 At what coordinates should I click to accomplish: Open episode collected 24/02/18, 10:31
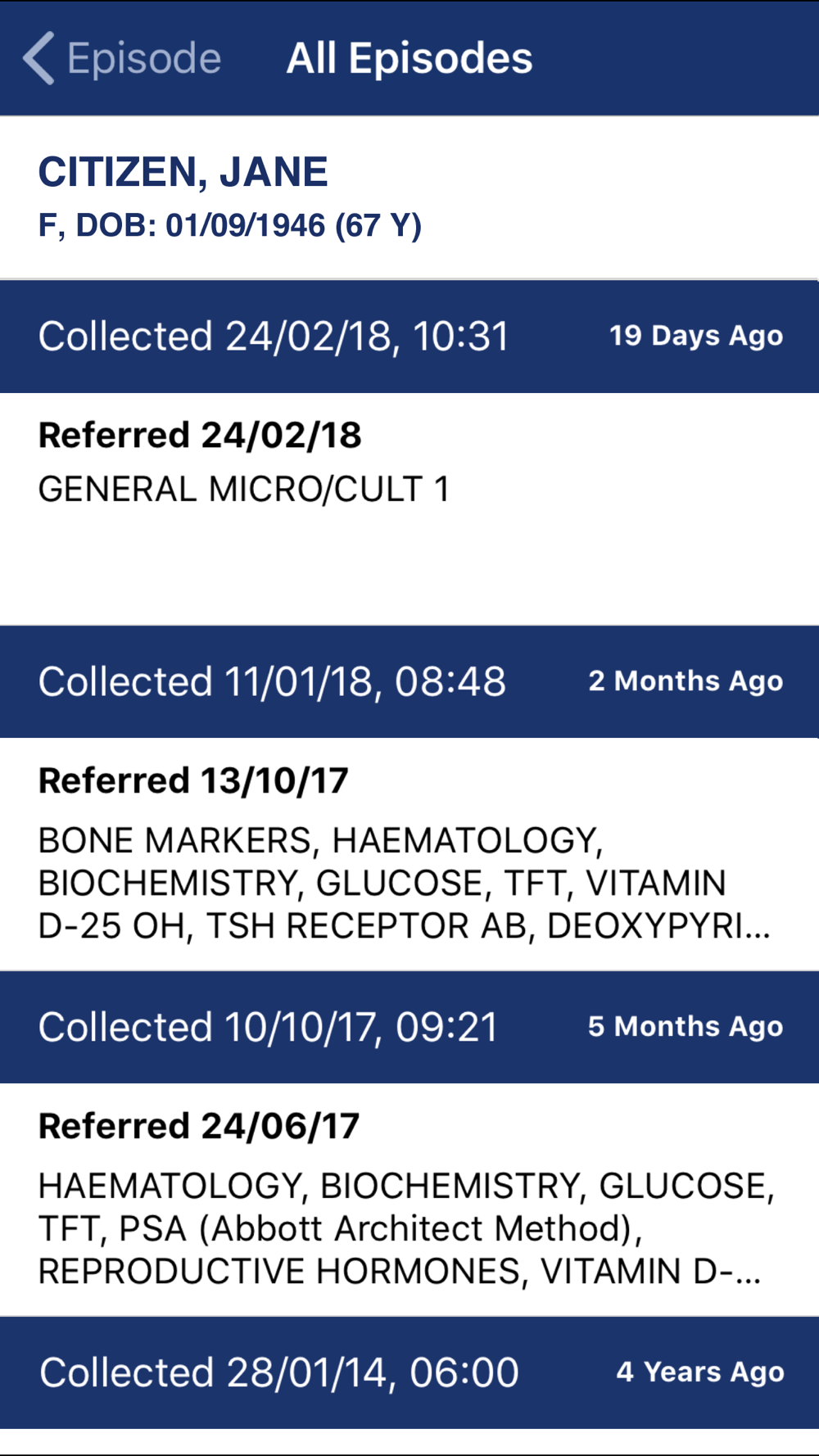[x=274, y=337]
